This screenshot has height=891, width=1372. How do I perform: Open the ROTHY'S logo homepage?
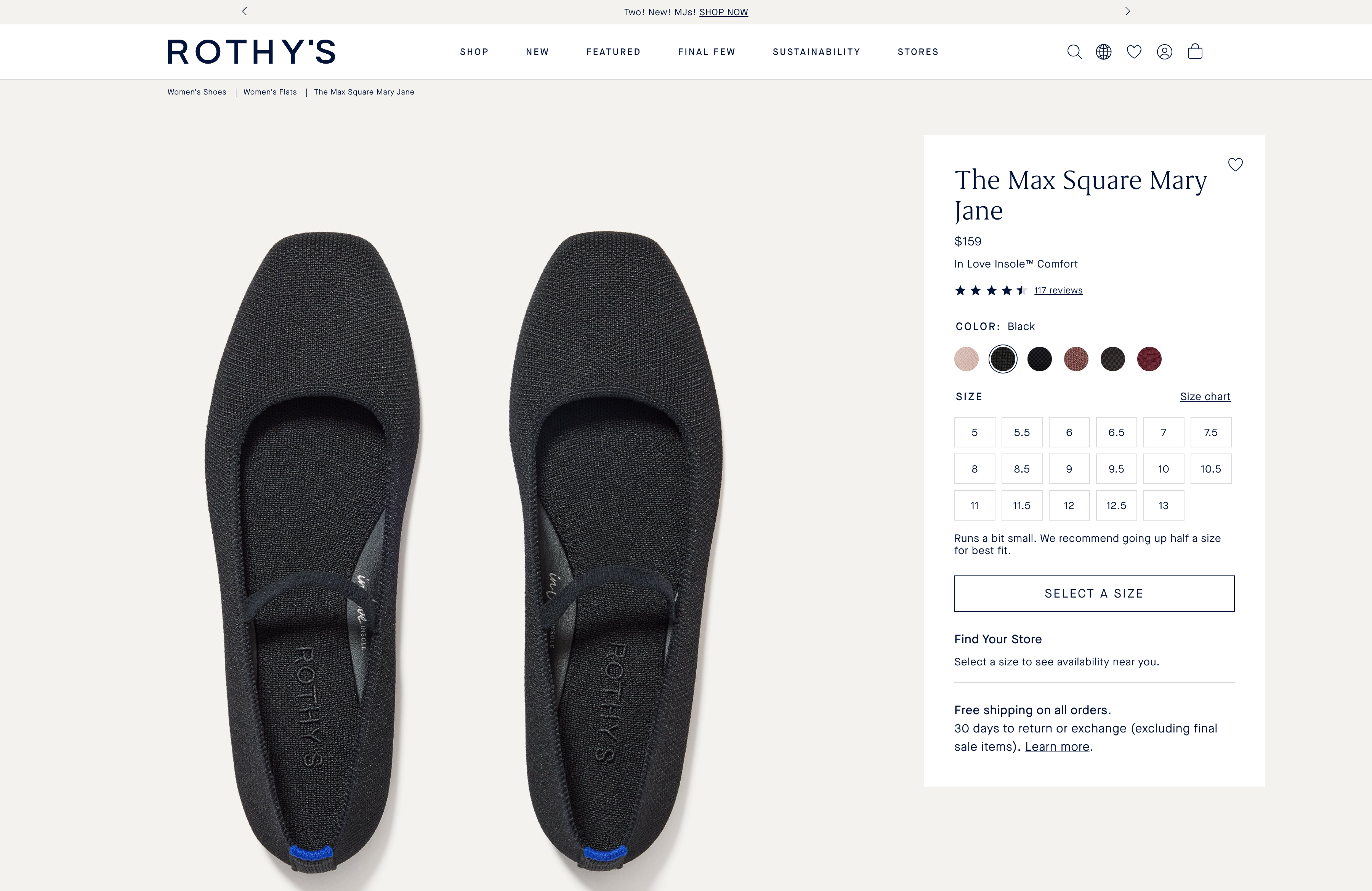point(251,51)
